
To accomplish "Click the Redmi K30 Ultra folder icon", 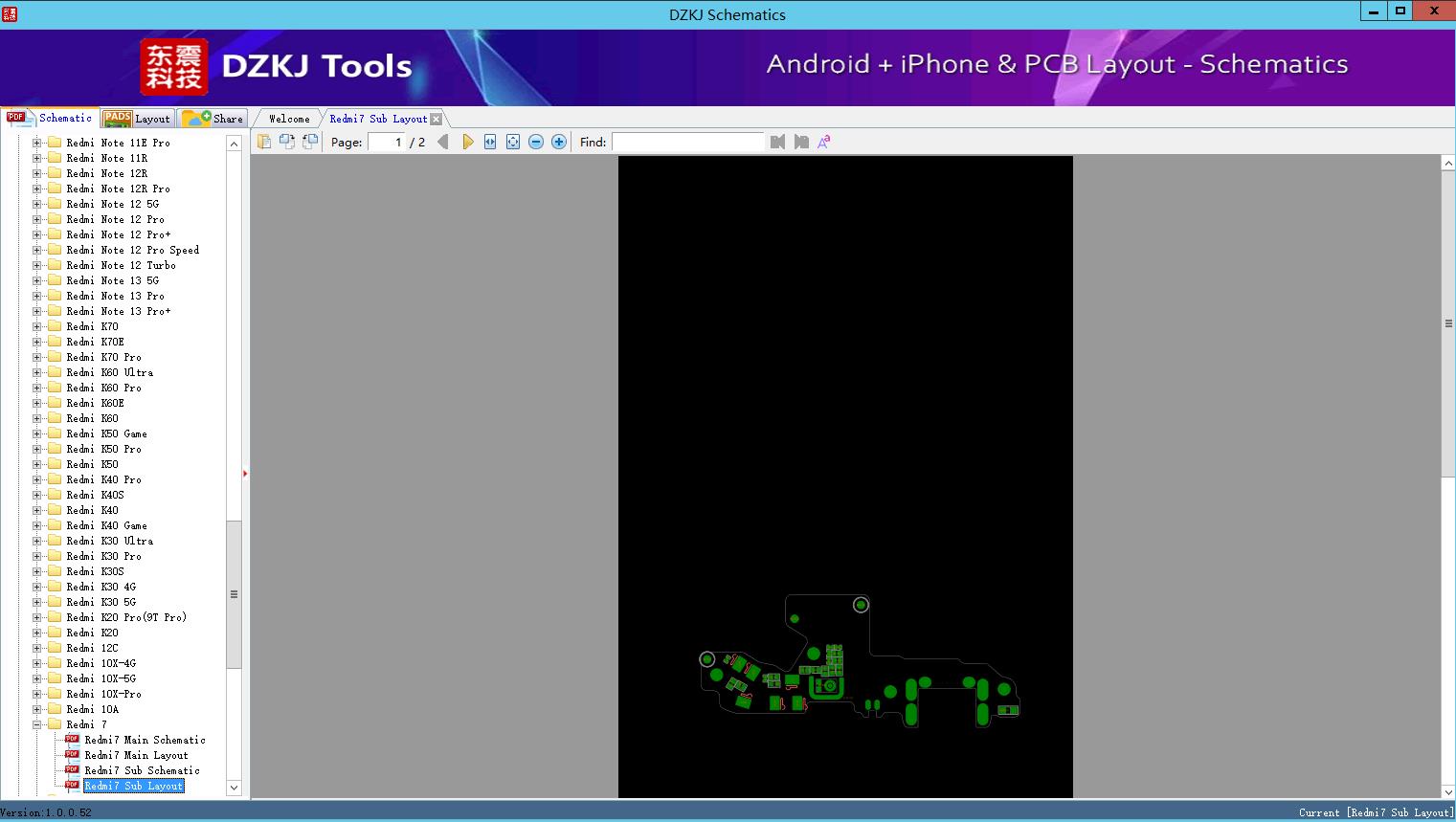I will pos(55,541).
